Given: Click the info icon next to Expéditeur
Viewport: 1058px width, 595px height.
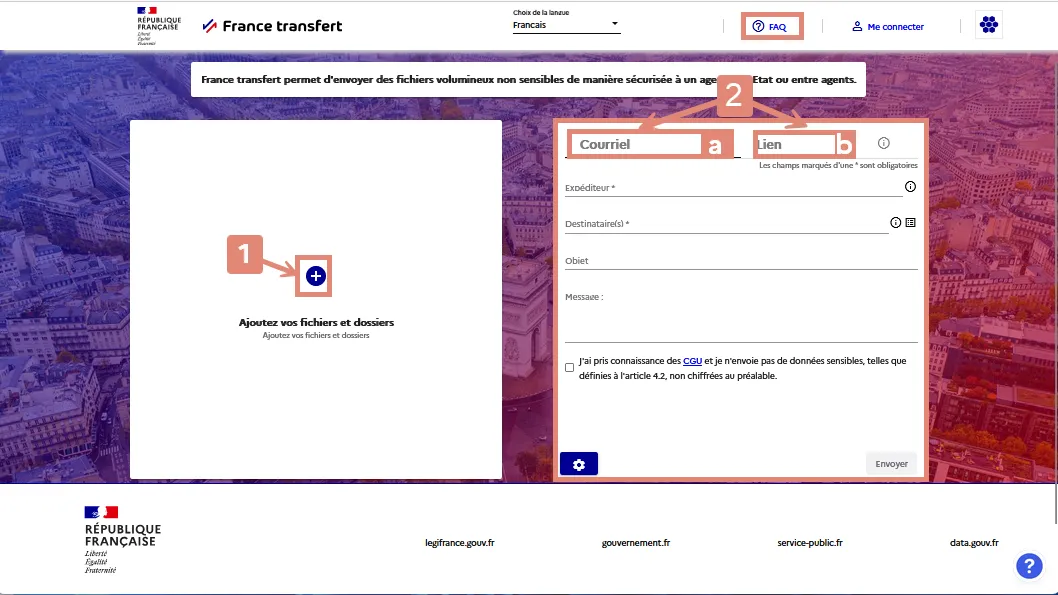Looking at the screenshot, I should 910,187.
